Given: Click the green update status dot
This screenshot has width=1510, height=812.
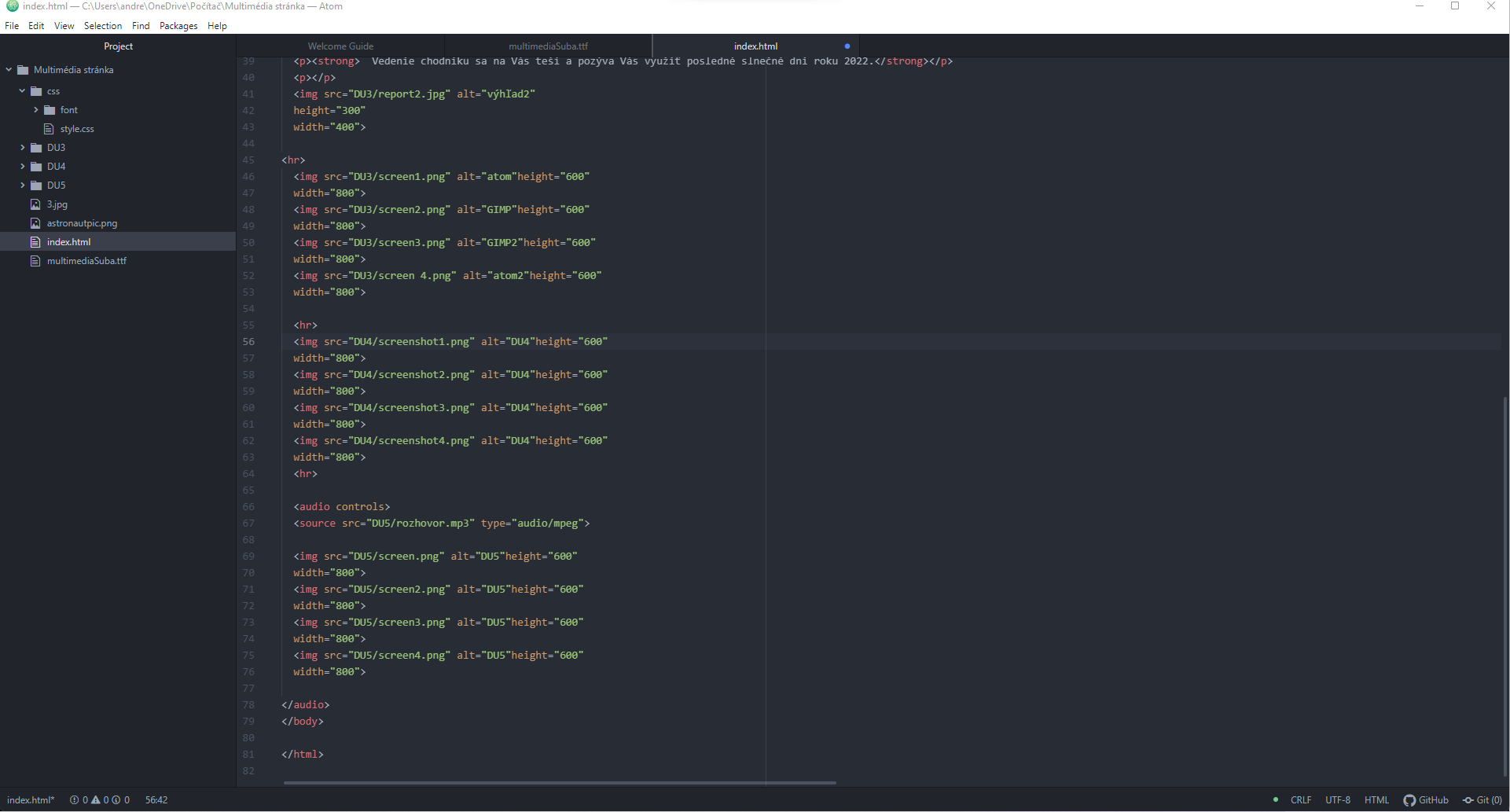Looking at the screenshot, I should 1275,799.
